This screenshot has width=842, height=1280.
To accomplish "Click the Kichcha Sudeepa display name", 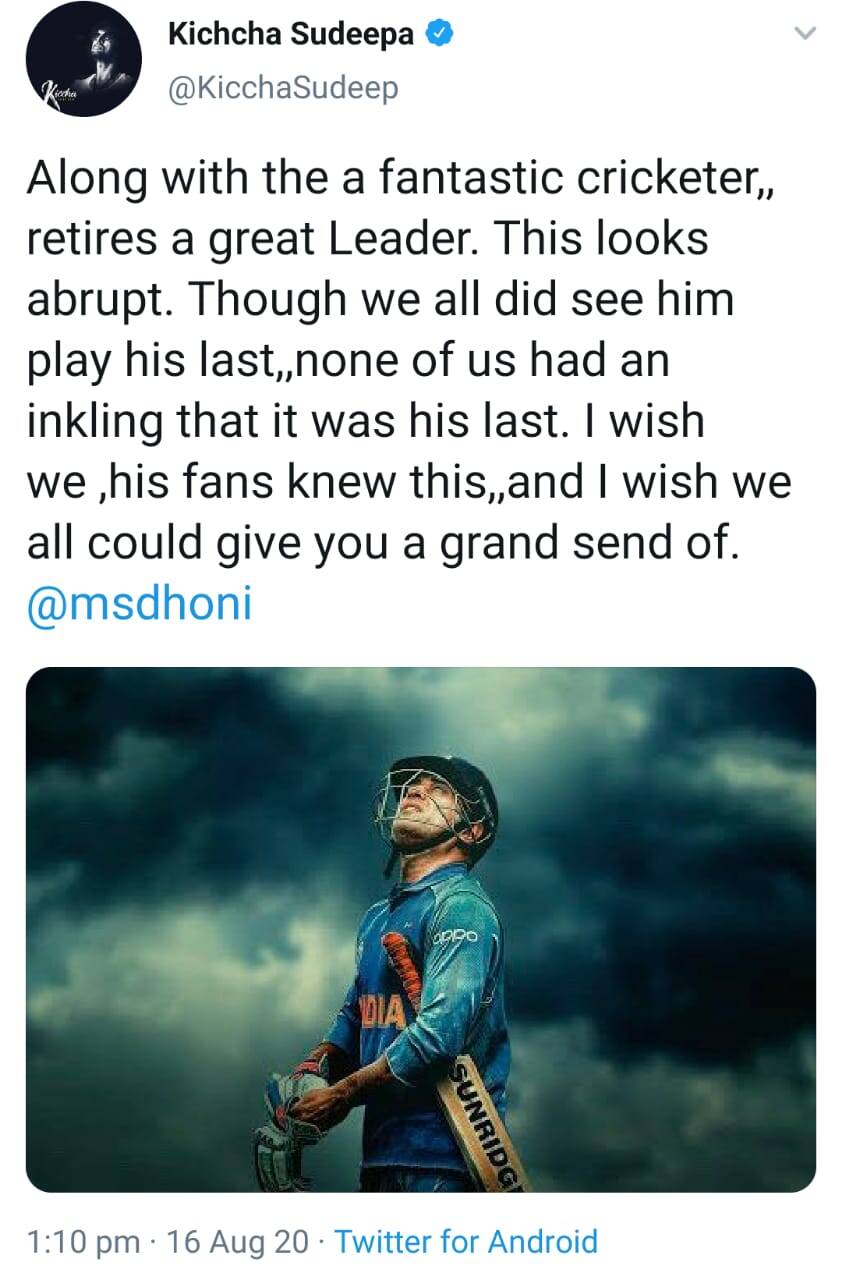I will 290,34.
